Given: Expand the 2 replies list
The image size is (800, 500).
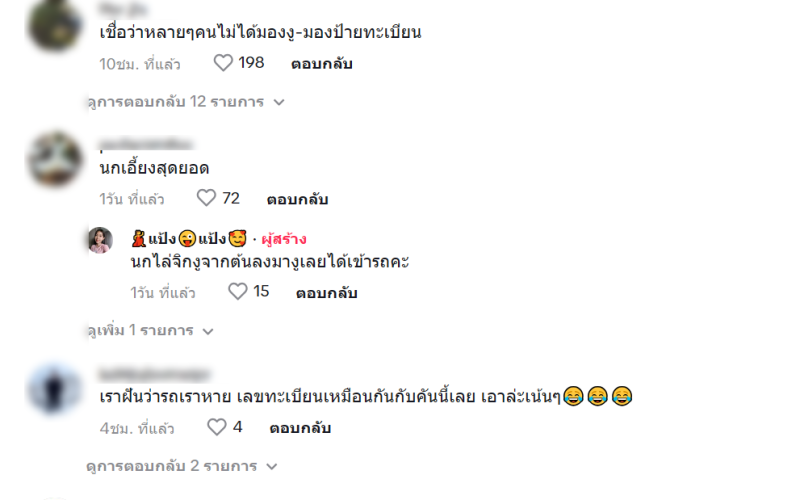Looking at the screenshot, I should (182, 466).
